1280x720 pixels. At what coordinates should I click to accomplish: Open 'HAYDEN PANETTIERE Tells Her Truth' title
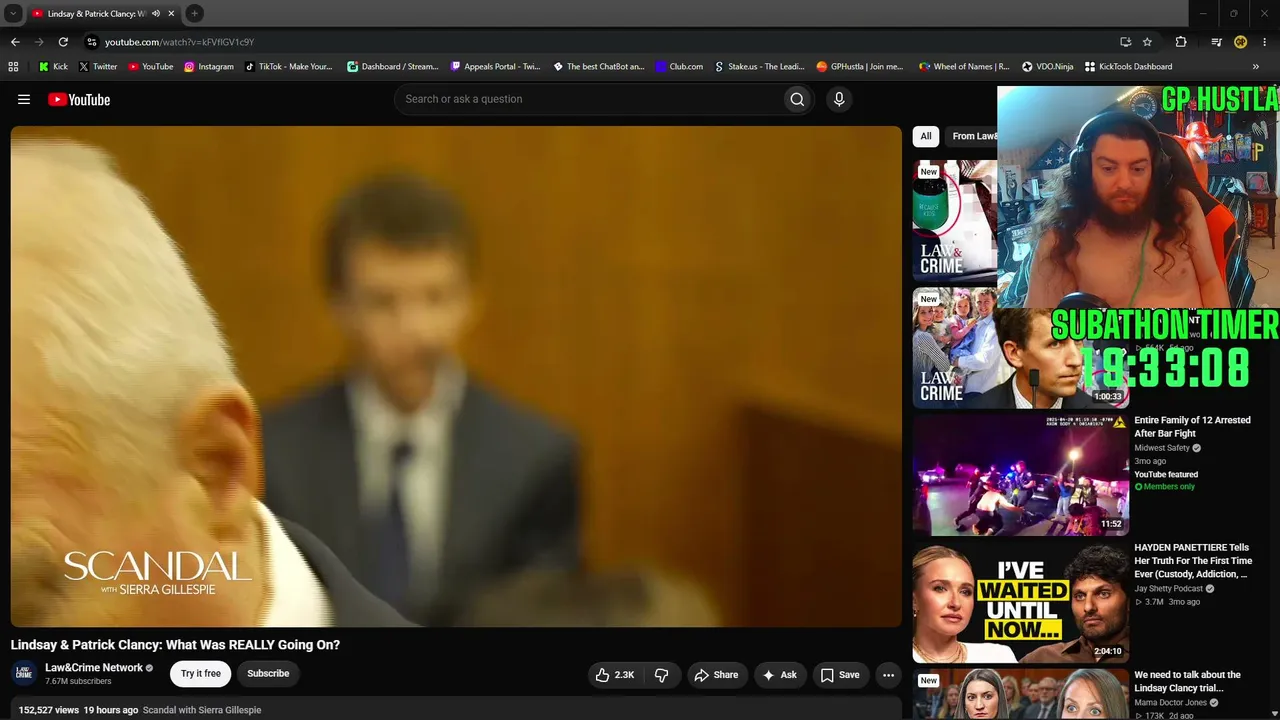point(1193,561)
